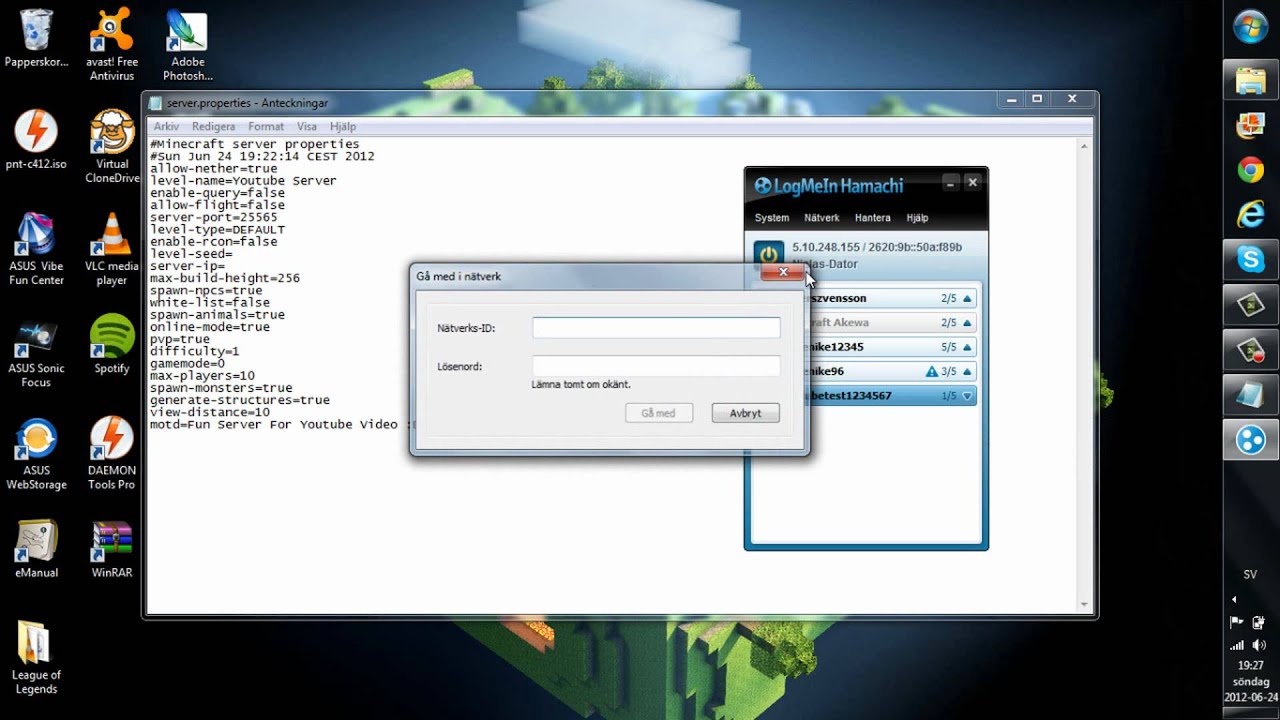This screenshot has height=720, width=1280.
Task: Open ASUS WebStorage desktop icon
Action: 36,454
